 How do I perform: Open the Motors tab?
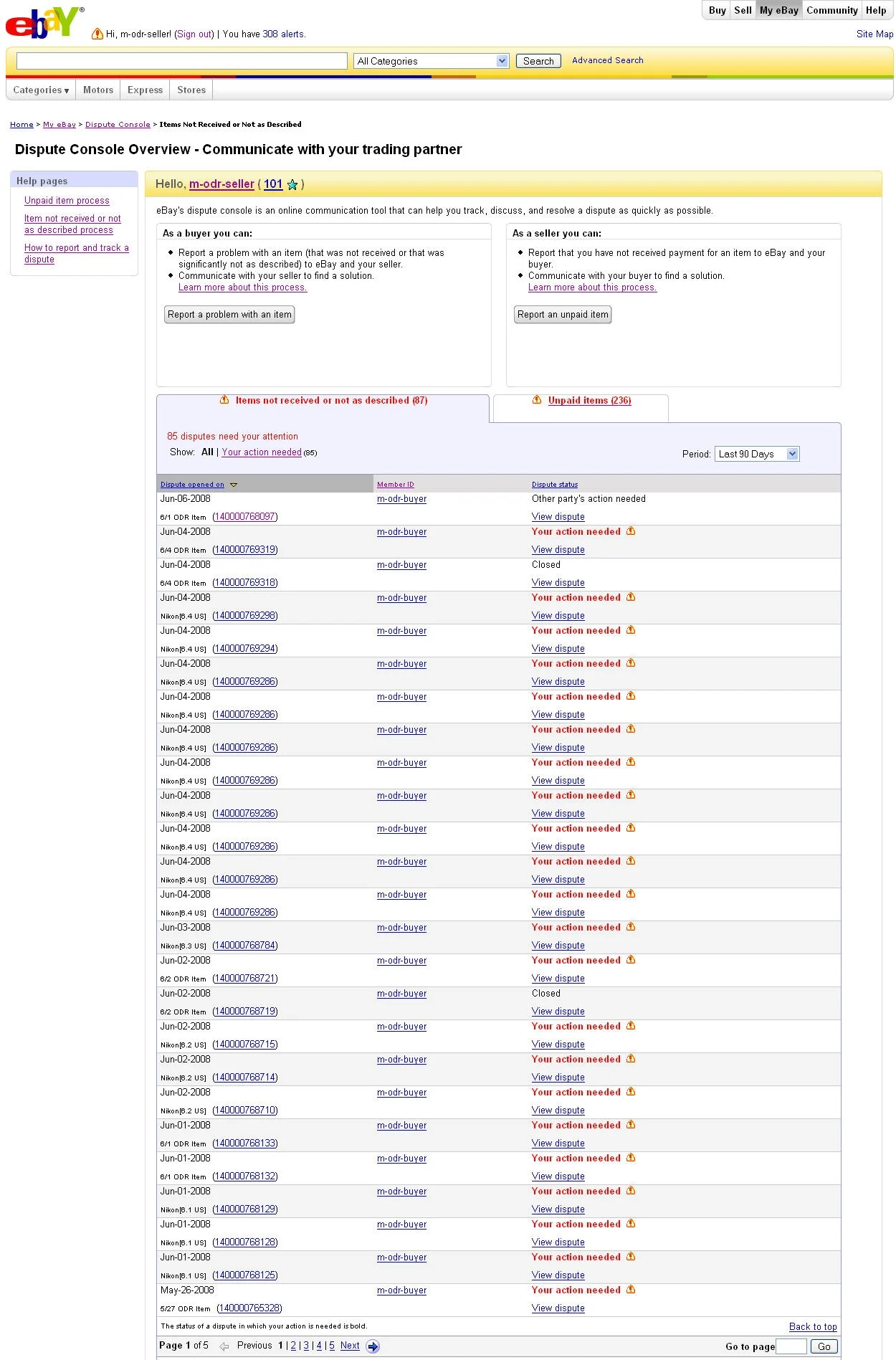[98, 90]
